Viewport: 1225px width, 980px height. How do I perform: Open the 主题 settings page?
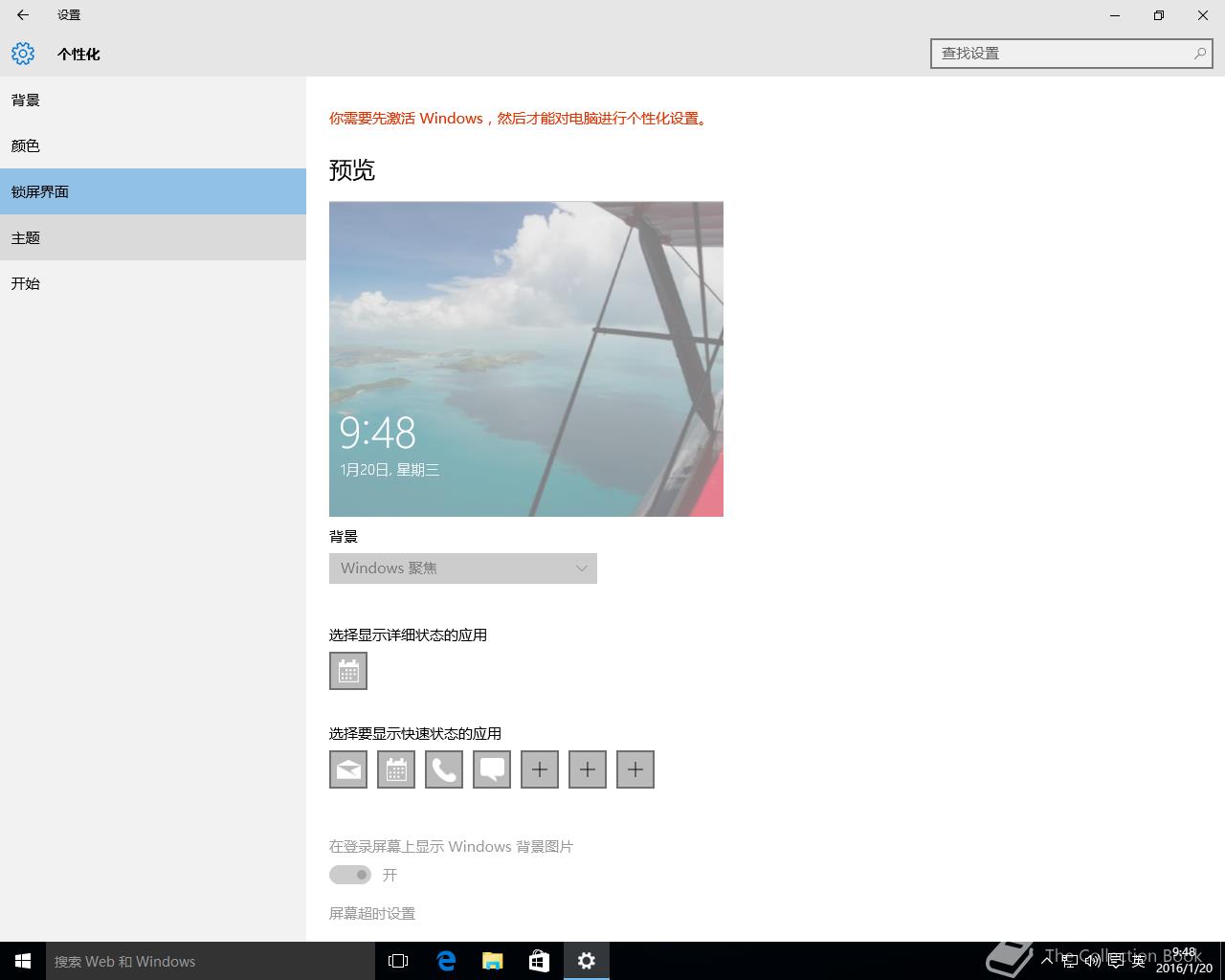(x=153, y=237)
